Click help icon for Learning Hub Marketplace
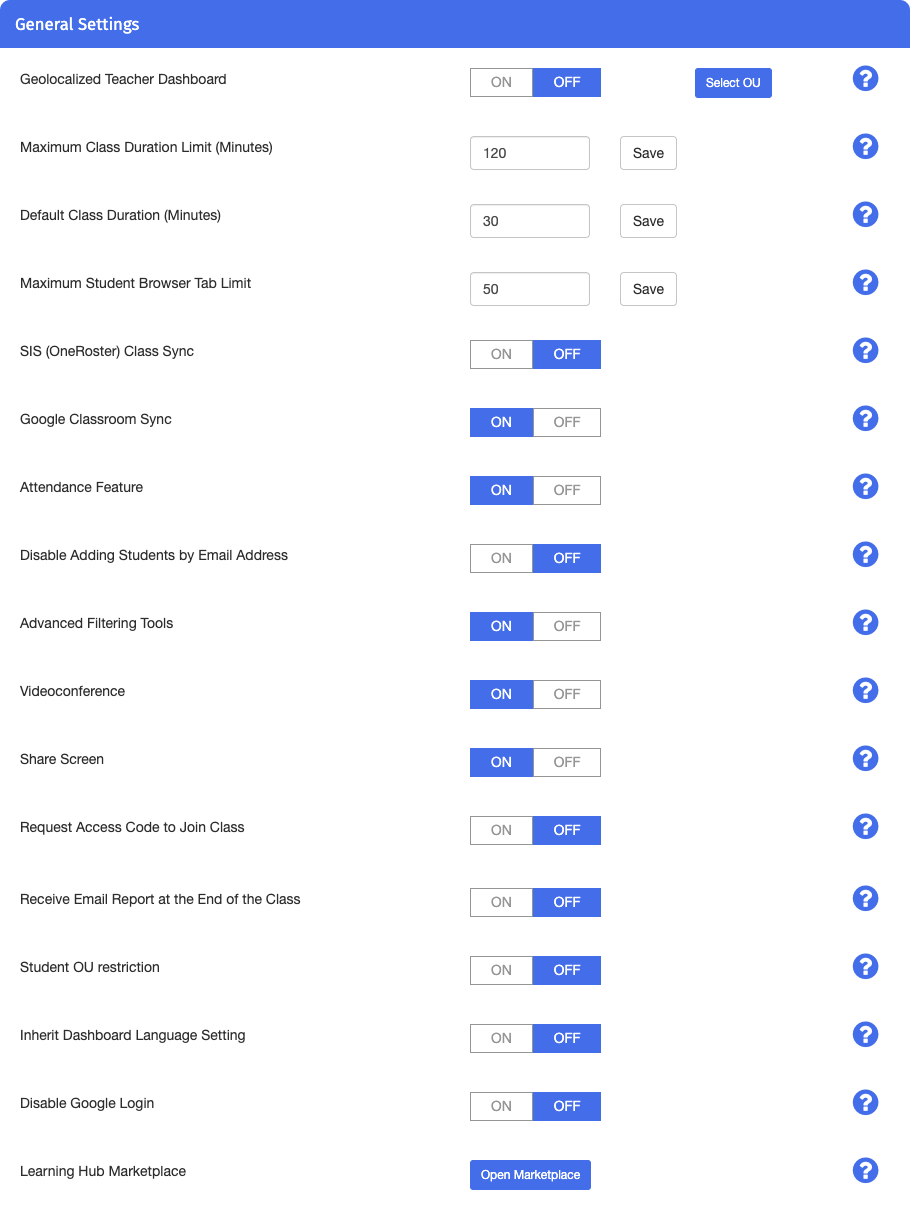 tap(865, 1171)
